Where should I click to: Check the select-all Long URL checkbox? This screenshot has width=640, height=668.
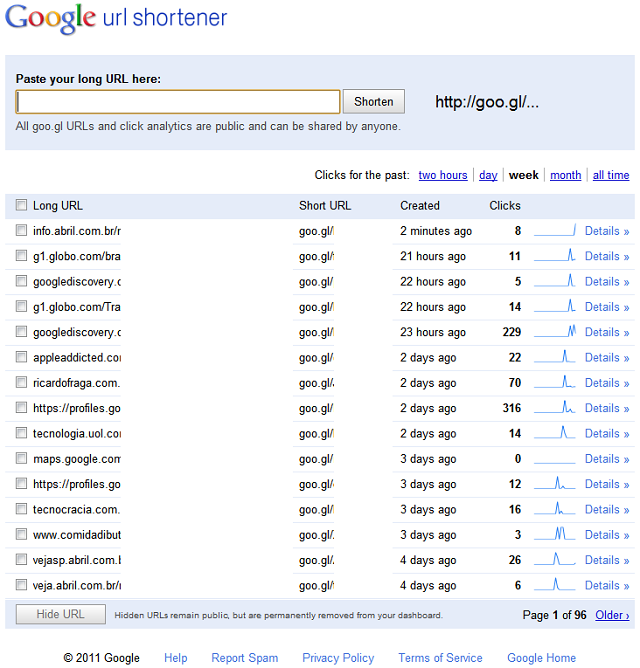[22, 206]
